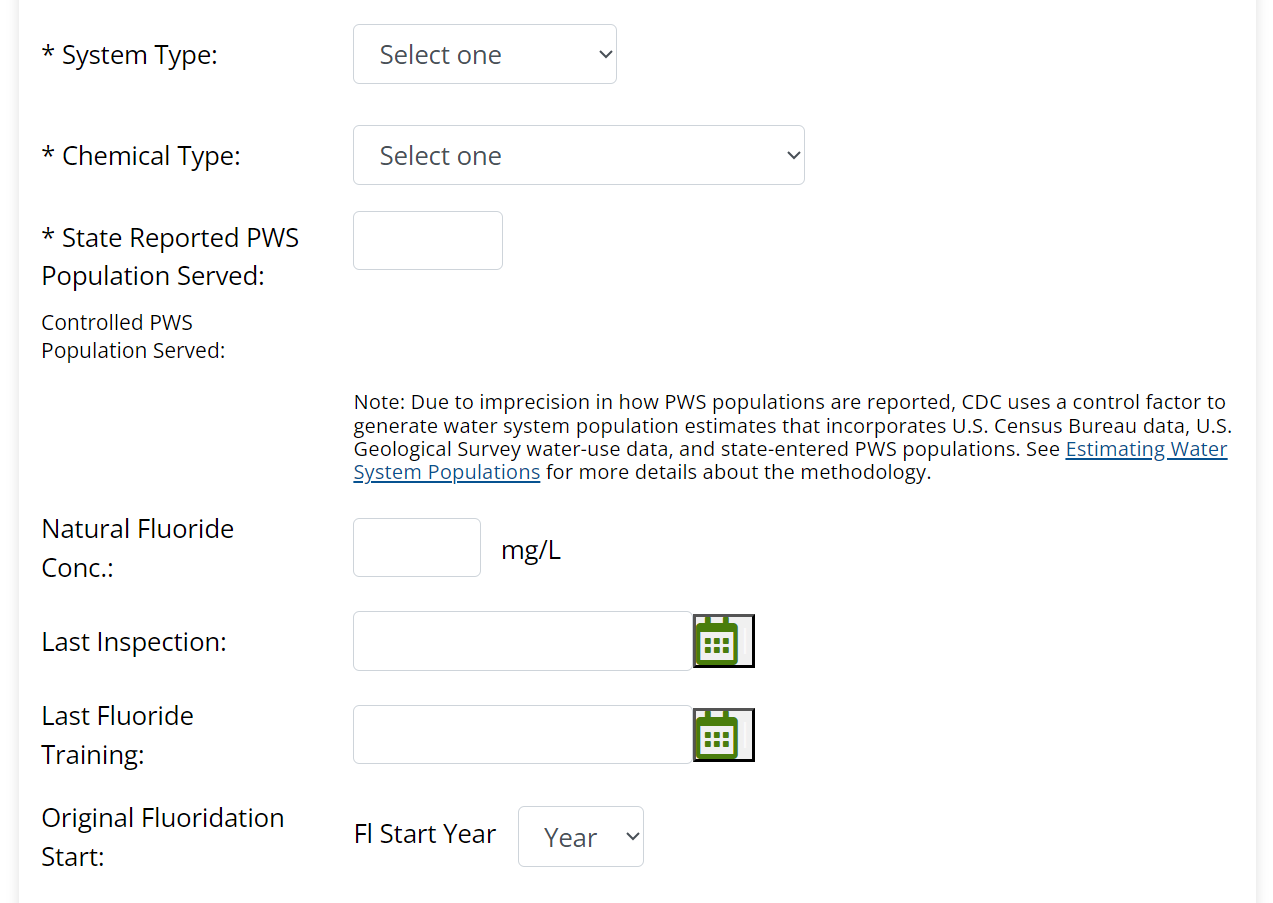Click the Last Inspection label
The width and height of the screenshot is (1273, 903).
134,642
